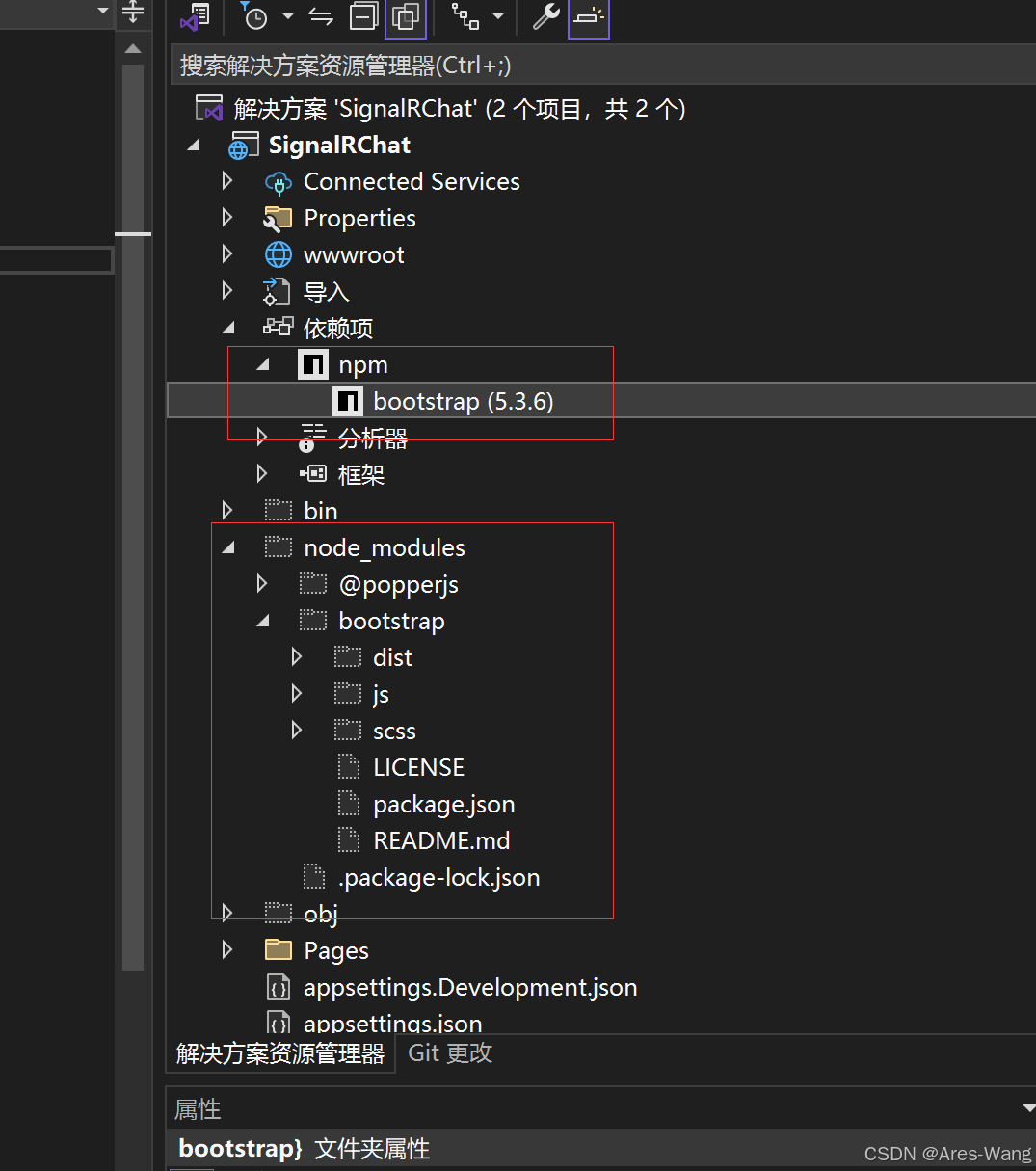Click the 分析器 analyzers icon
Image resolution: width=1036 pixels, height=1171 pixels.
point(312,438)
